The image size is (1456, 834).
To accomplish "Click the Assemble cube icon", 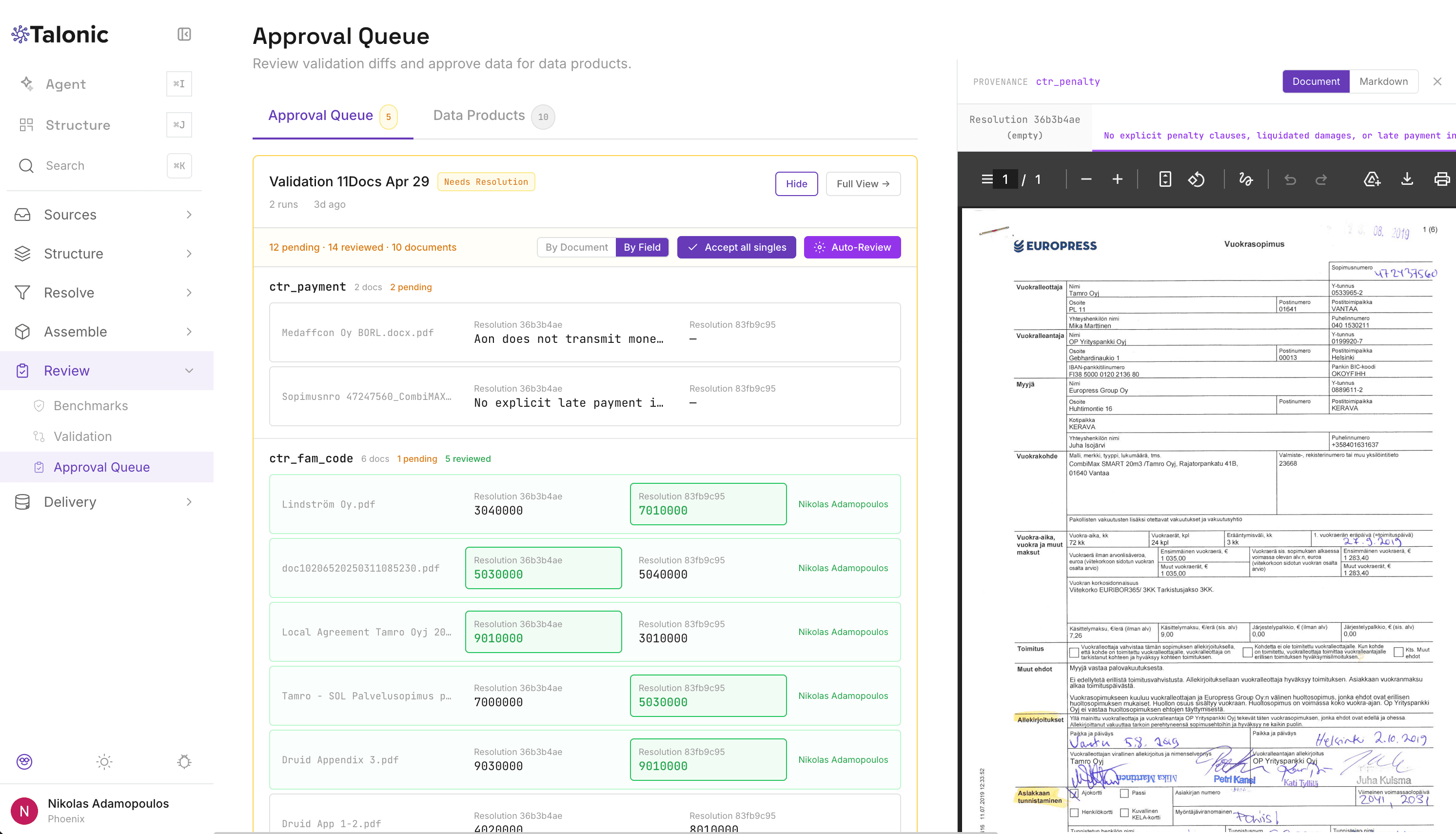I will [x=22, y=332].
